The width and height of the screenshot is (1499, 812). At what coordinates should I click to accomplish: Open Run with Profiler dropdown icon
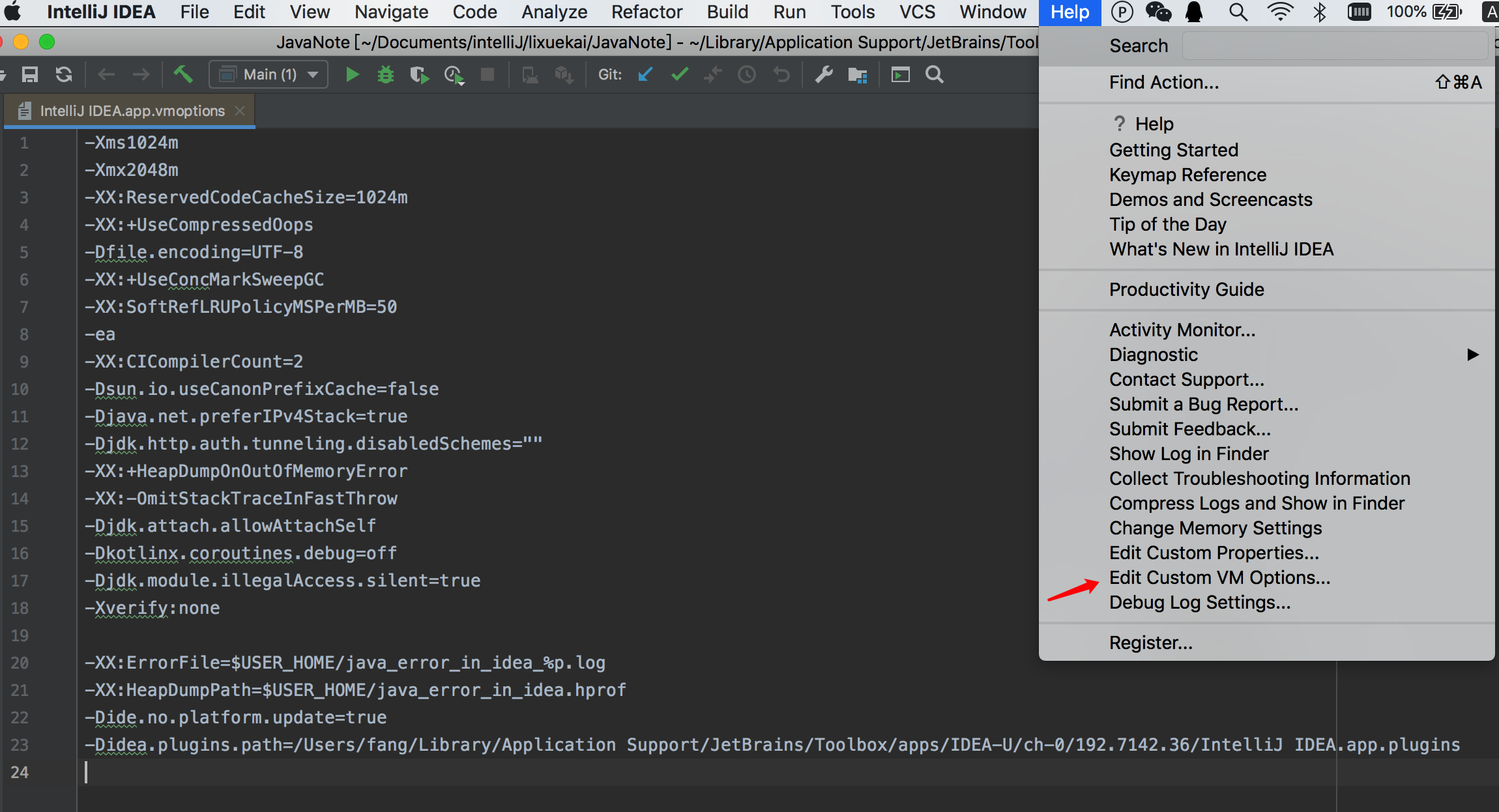[454, 76]
